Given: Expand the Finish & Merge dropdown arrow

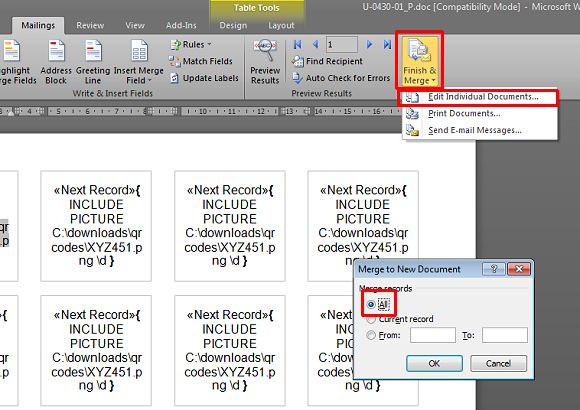Looking at the screenshot, I should point(433,81).
